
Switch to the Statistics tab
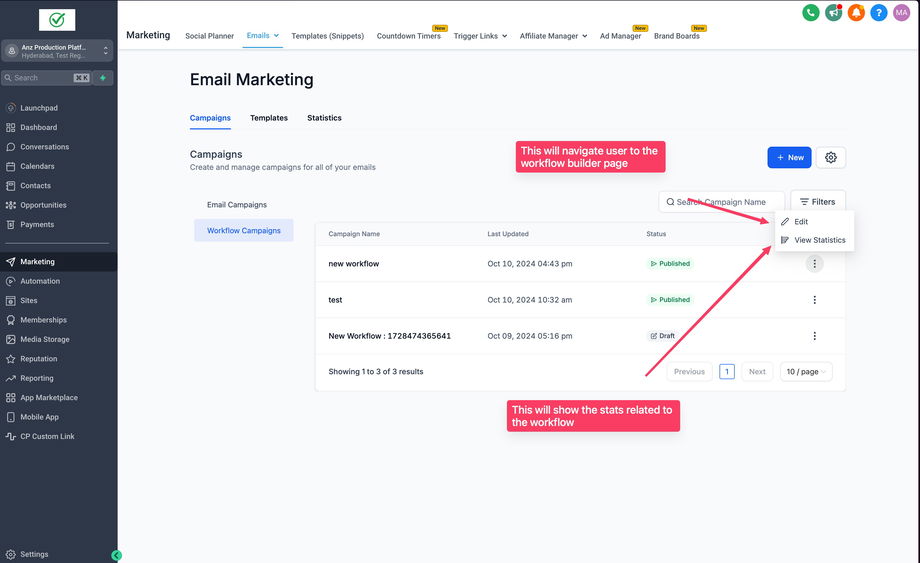[324, 118]
